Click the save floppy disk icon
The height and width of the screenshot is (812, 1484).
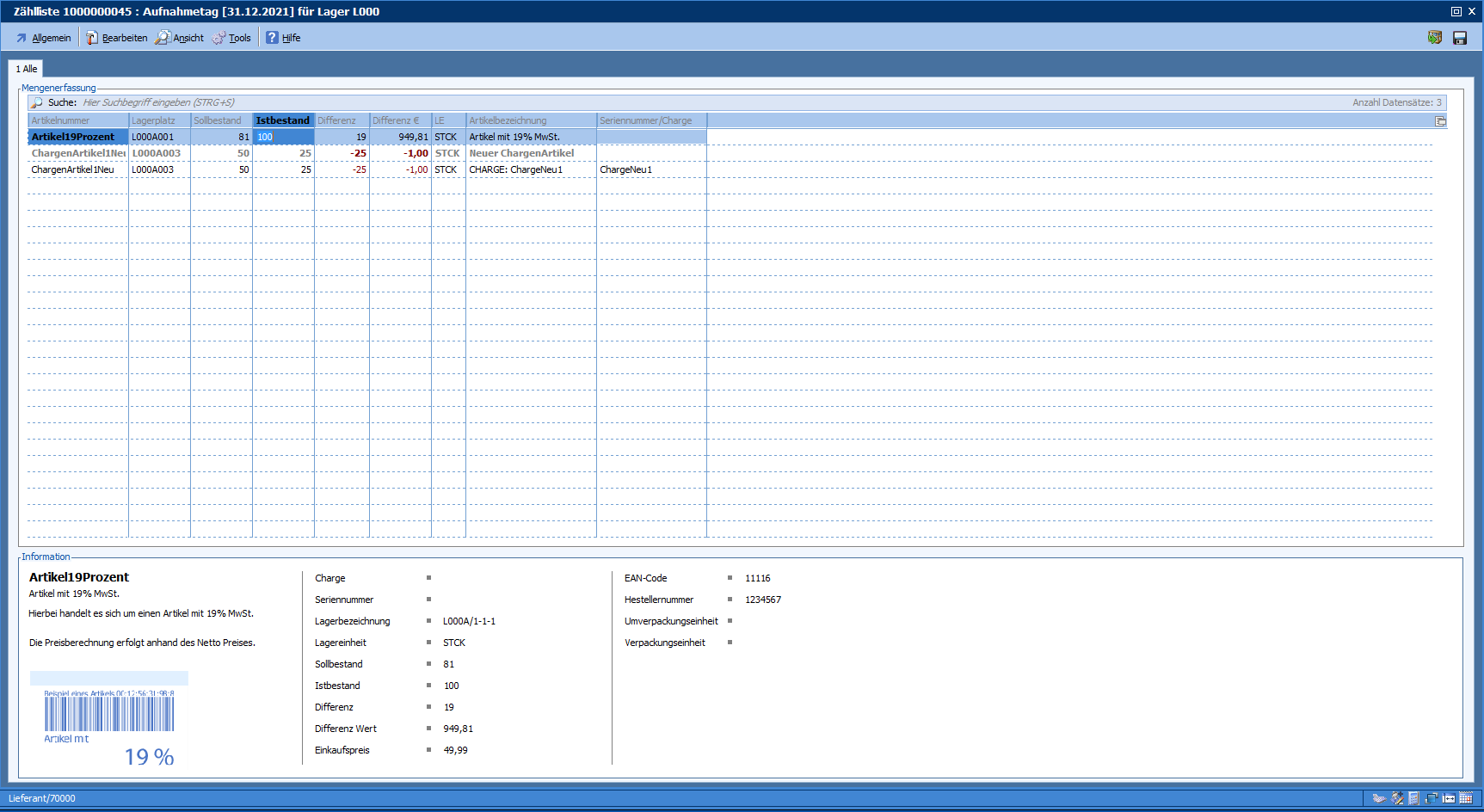click(x=1460, y=38)
